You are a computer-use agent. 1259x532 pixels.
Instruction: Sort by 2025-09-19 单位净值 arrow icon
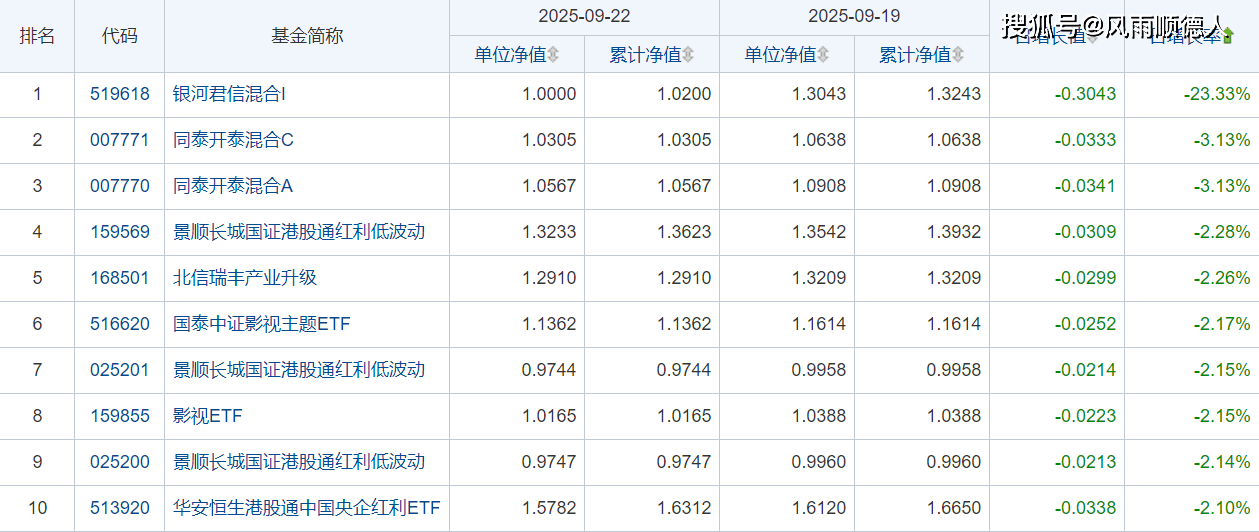pos(823,55)
